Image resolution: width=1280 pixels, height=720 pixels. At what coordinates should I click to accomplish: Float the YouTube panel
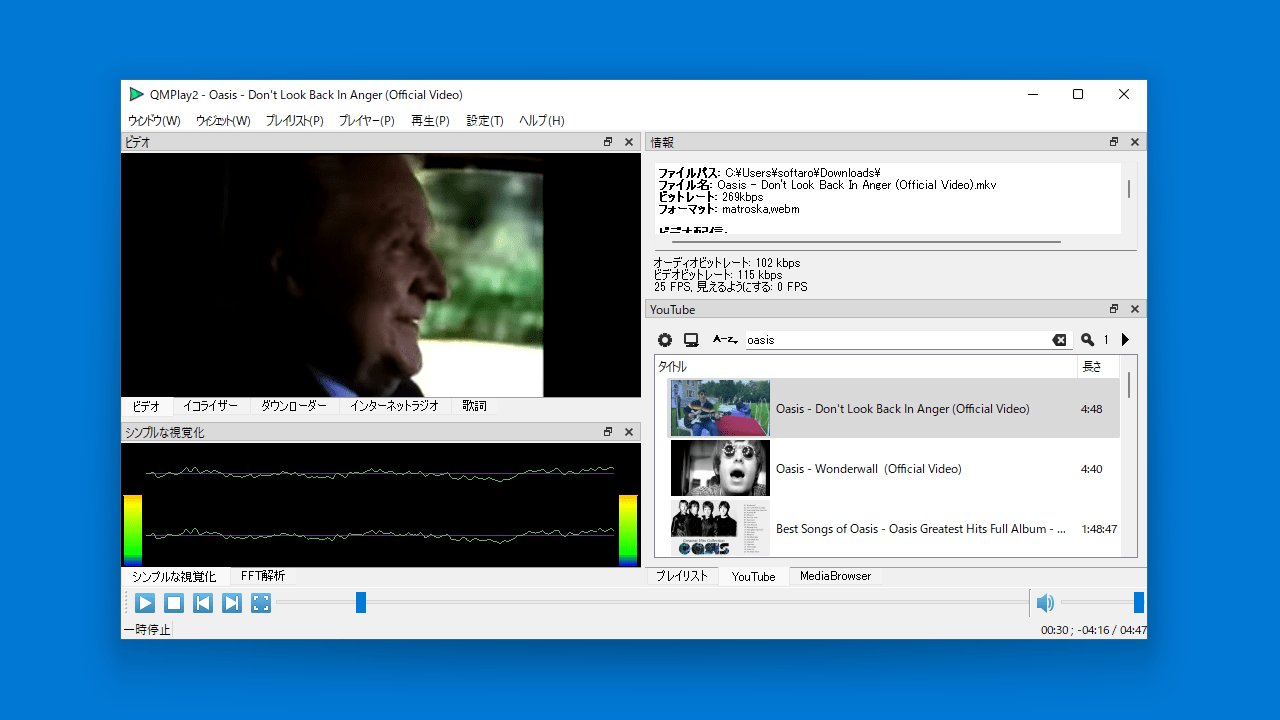click(x=1114, y=309)
